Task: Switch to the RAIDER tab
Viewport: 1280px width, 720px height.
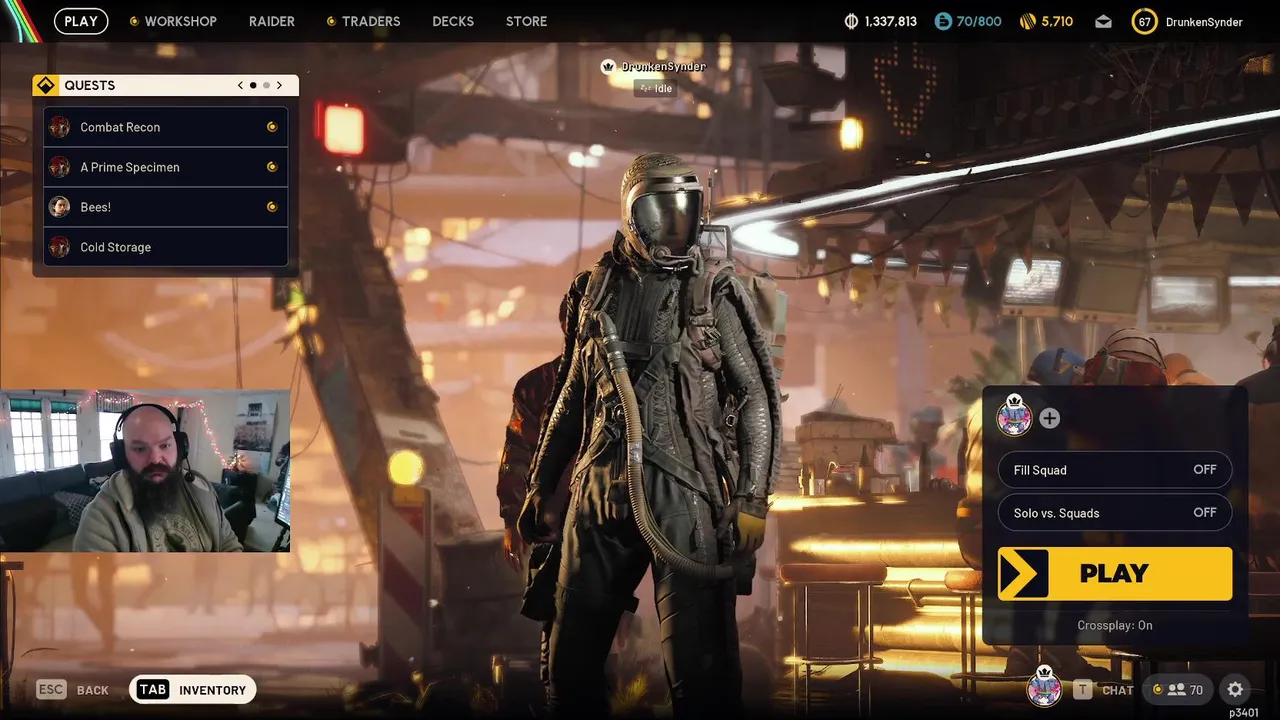Action: [272, 21]
